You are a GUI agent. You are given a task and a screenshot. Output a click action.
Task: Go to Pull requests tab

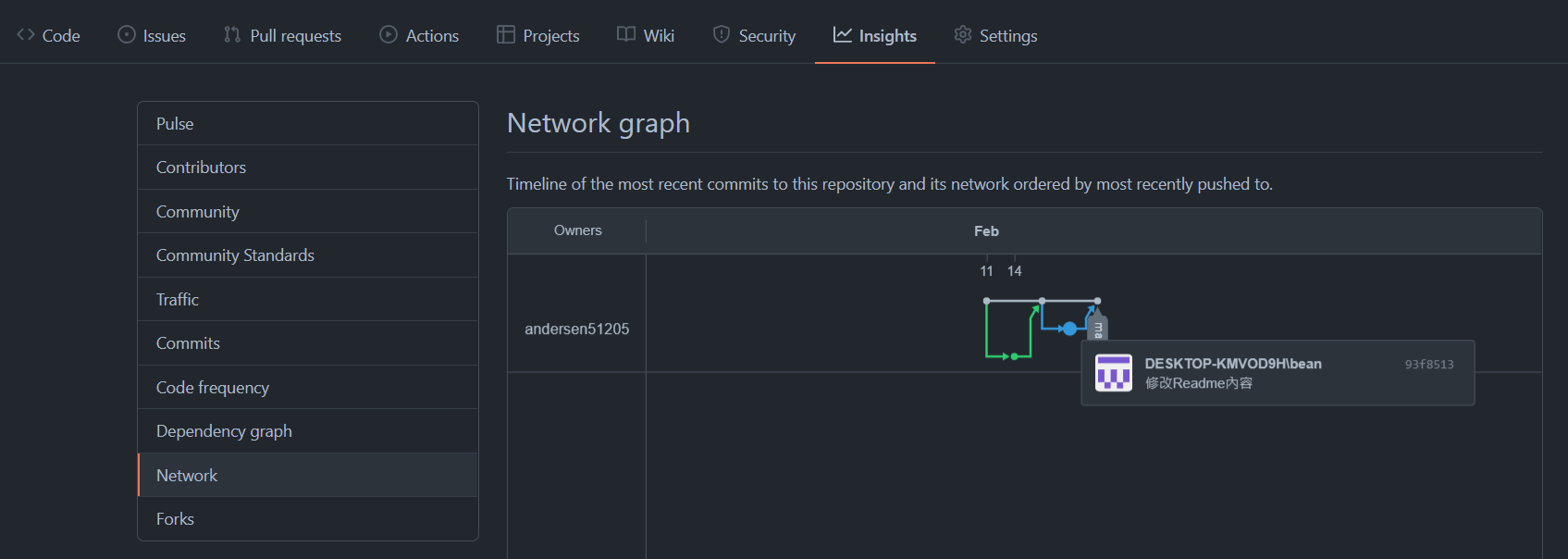click(x=282, y=35)
